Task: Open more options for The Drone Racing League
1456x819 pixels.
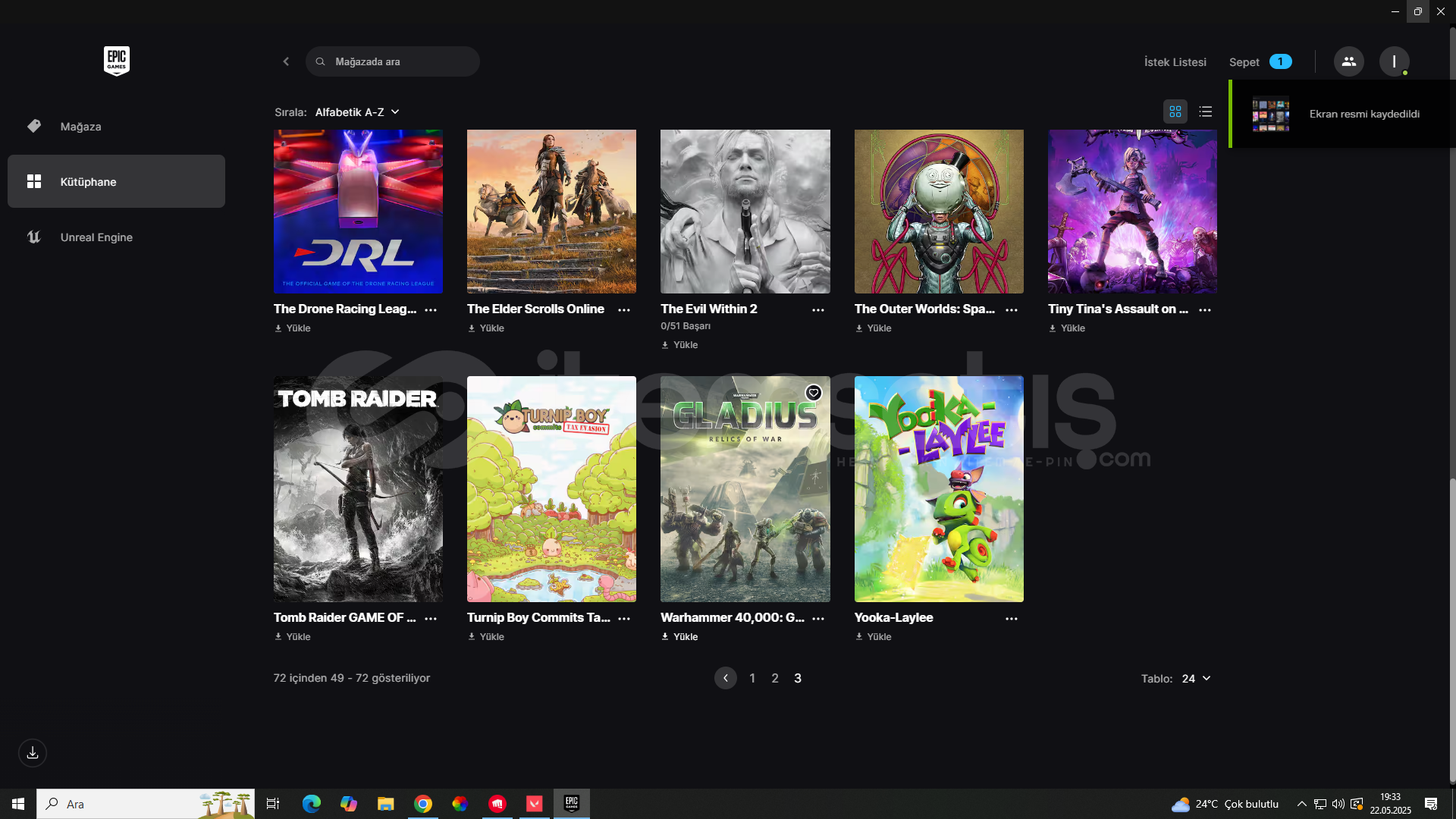Action: tap(431, 310)
